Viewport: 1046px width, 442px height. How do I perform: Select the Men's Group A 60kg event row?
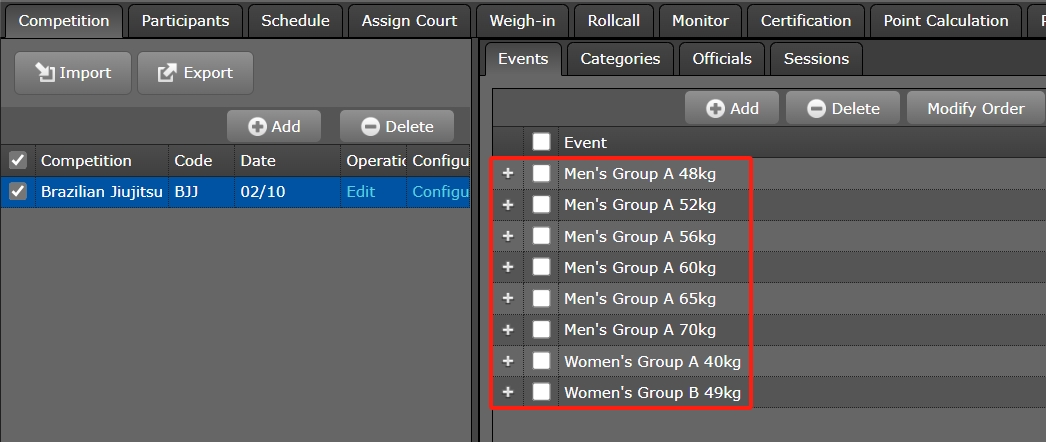coord(640,268)
